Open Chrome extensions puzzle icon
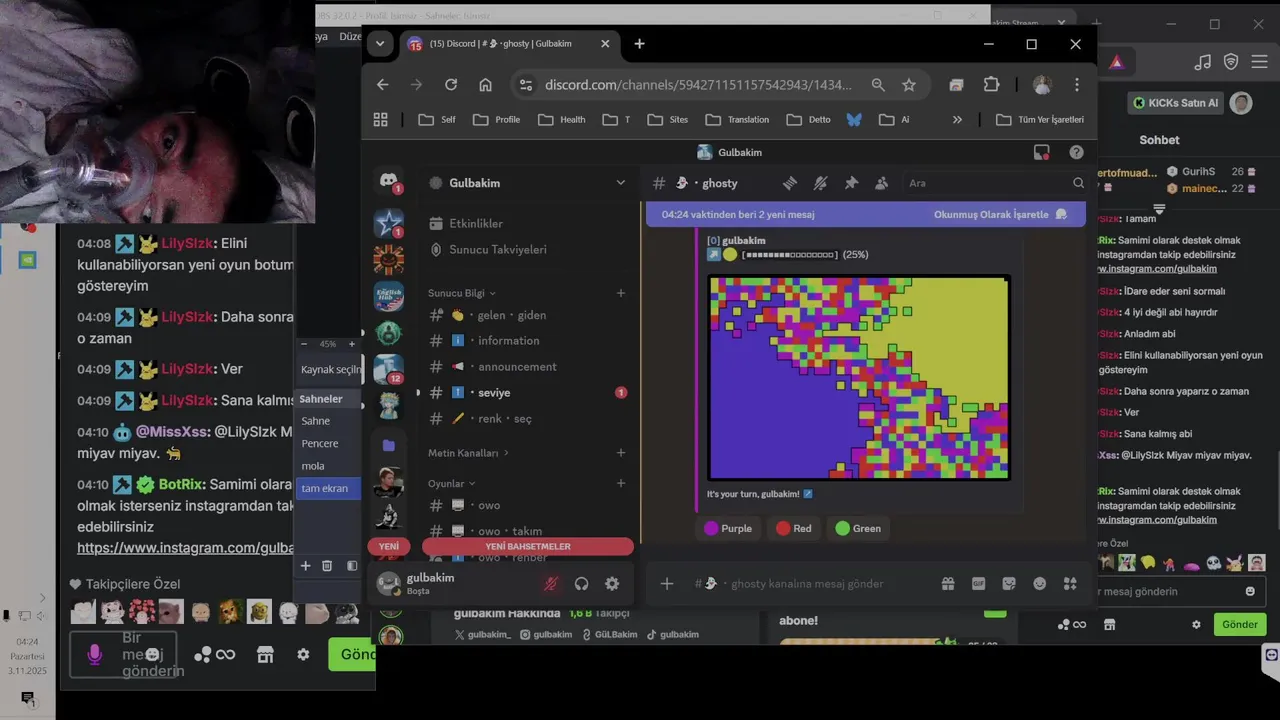Image resolution: width=1280 pixels, height=720 pixels. pos(991,85)
